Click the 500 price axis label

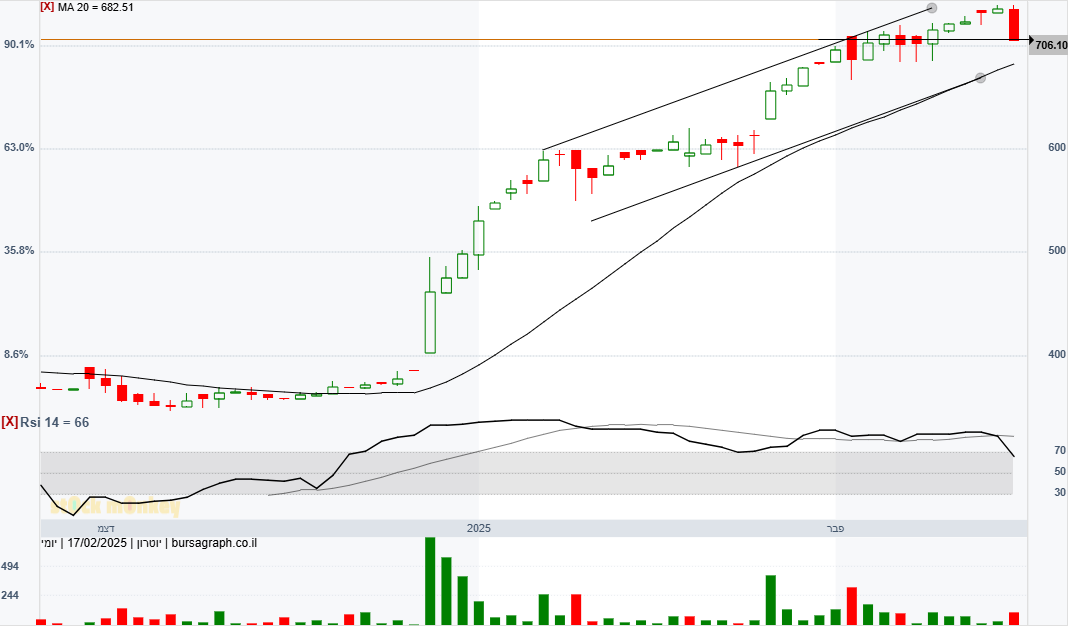(1056, 251)
